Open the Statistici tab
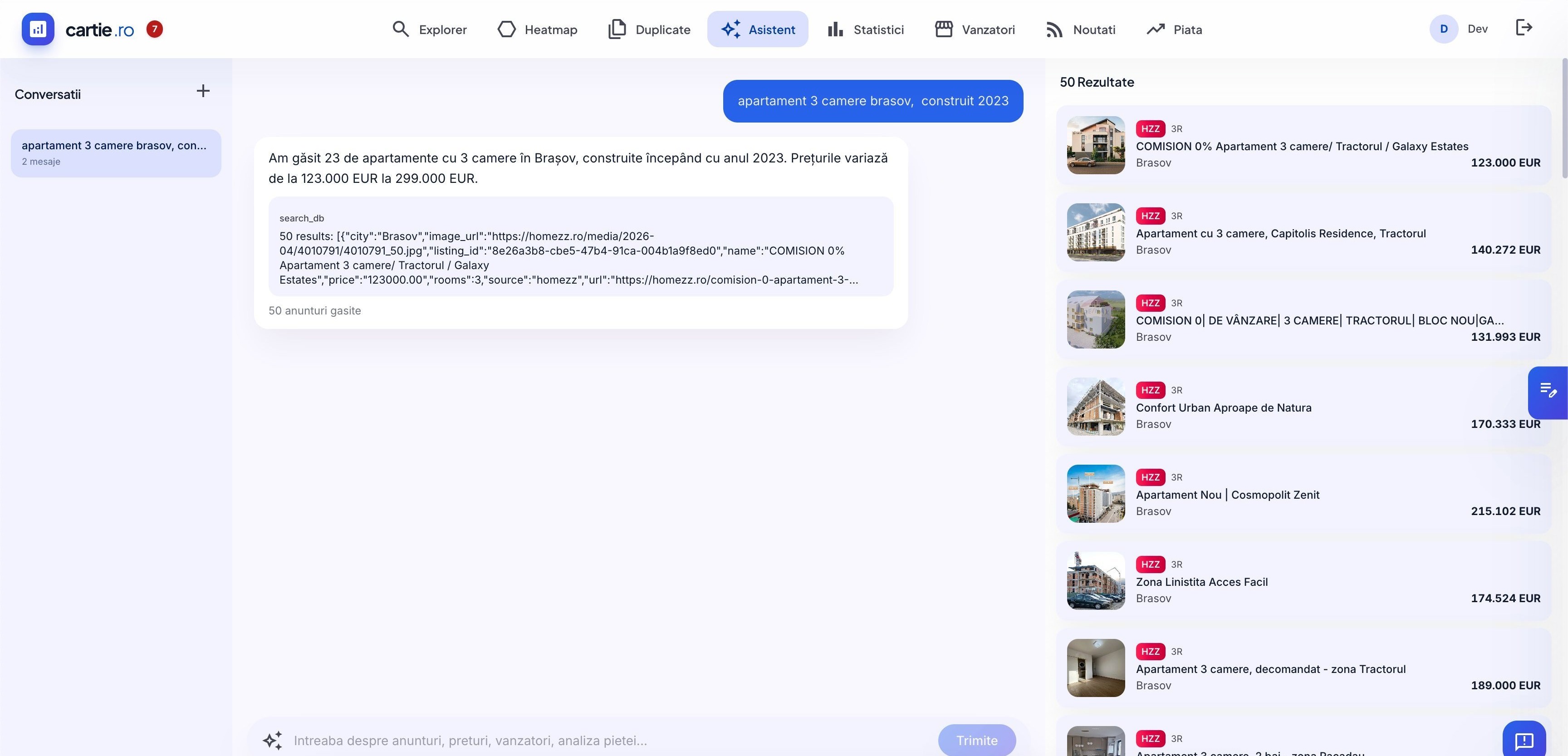This screenshot has height=756, width=1568. tap(866, 29)
